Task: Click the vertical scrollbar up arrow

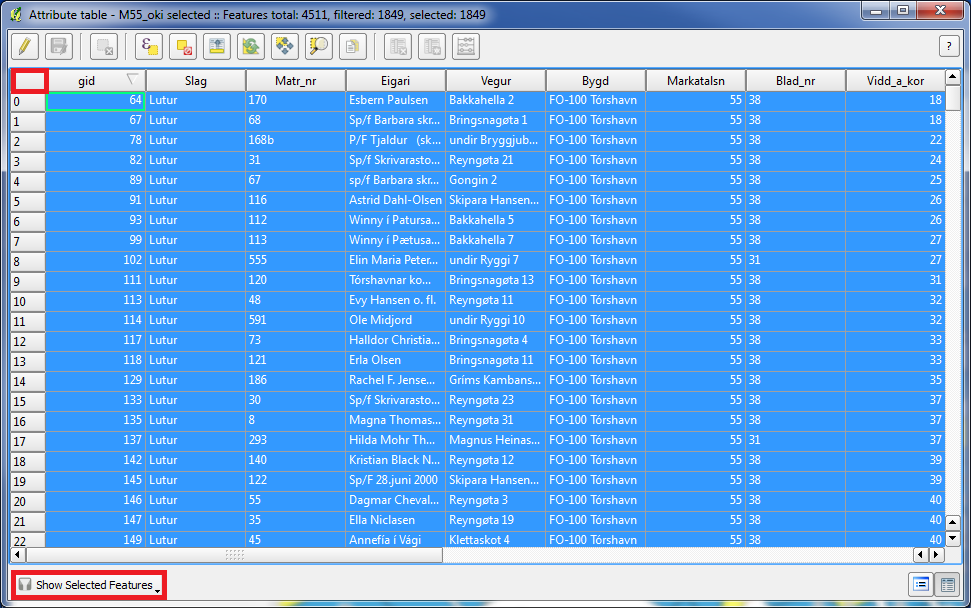Action: tap(953, 77)
